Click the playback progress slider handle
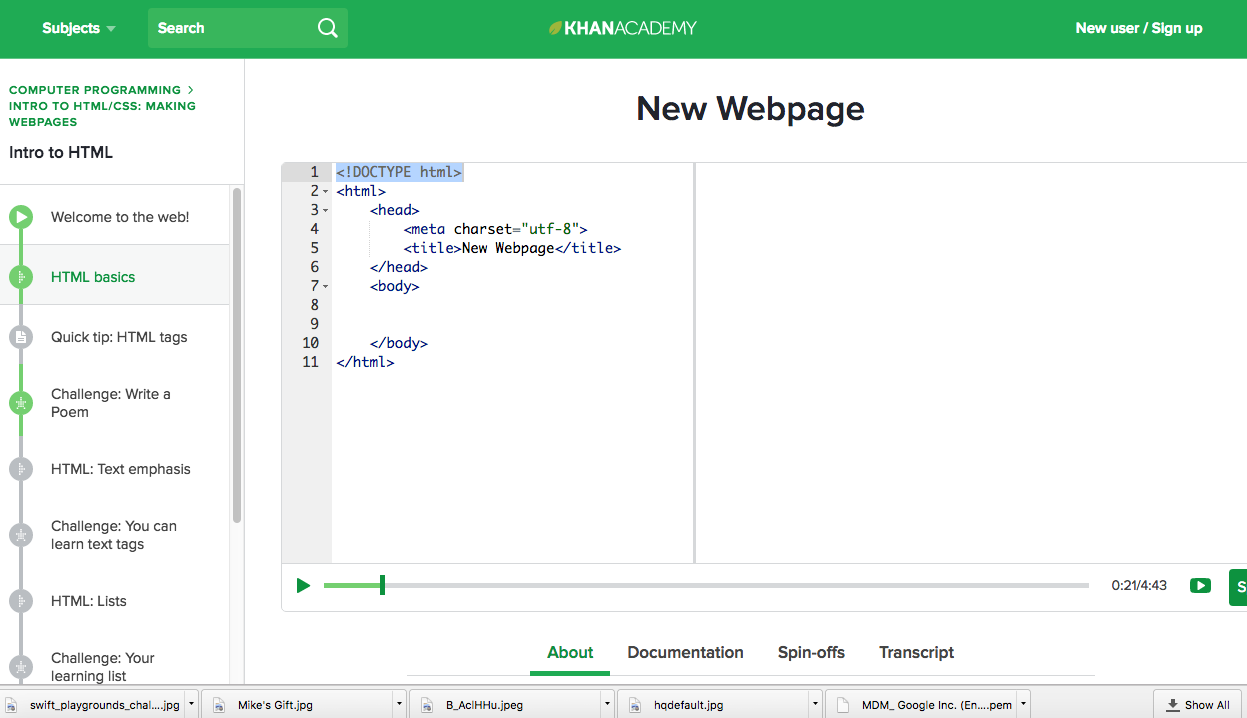The width and height of the screenshot is (1247, 718). point(382,585)
